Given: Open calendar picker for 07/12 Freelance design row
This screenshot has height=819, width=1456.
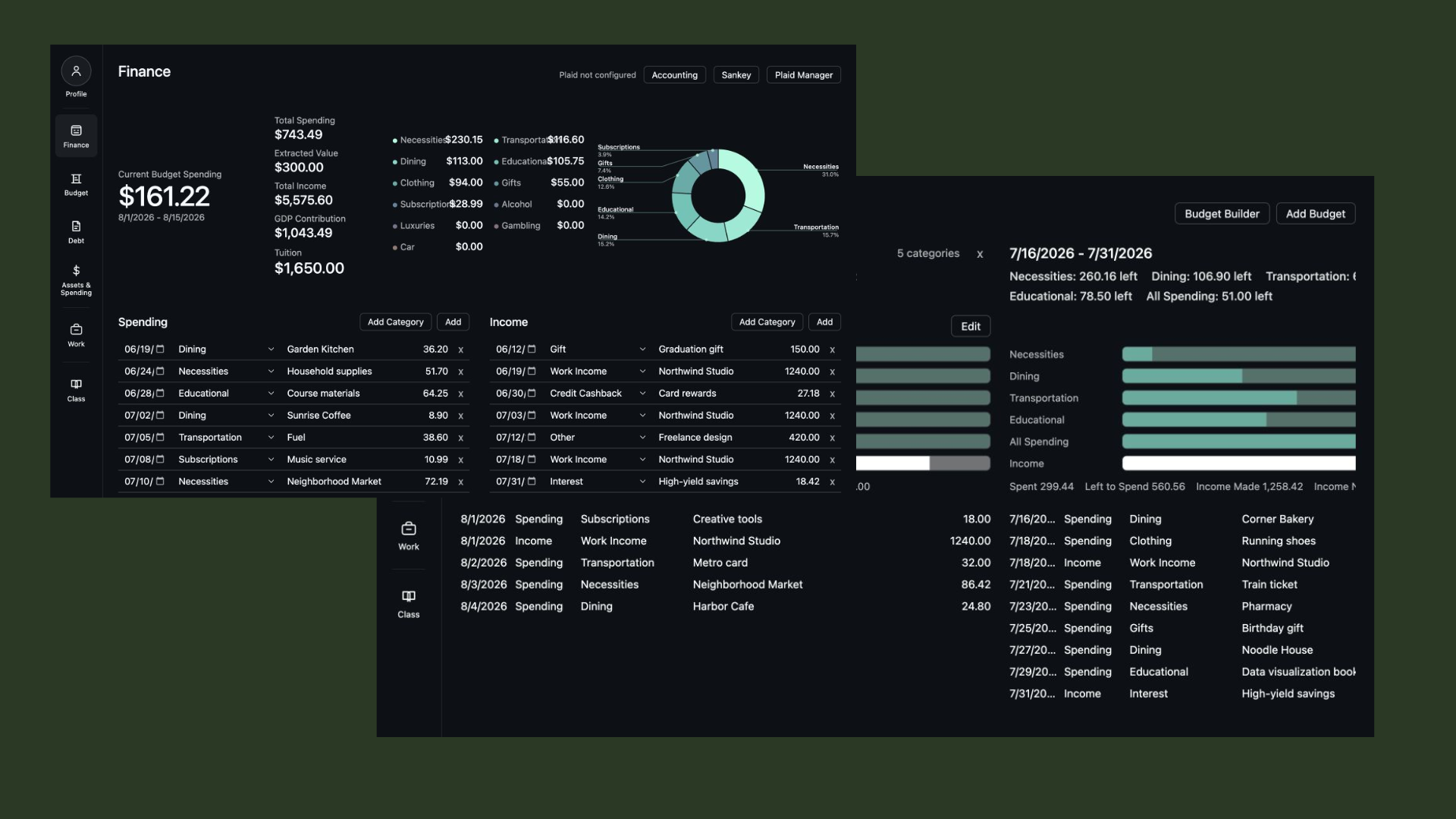Looking at the screenshot, I should pyautogui.click(x=532, y=437).
